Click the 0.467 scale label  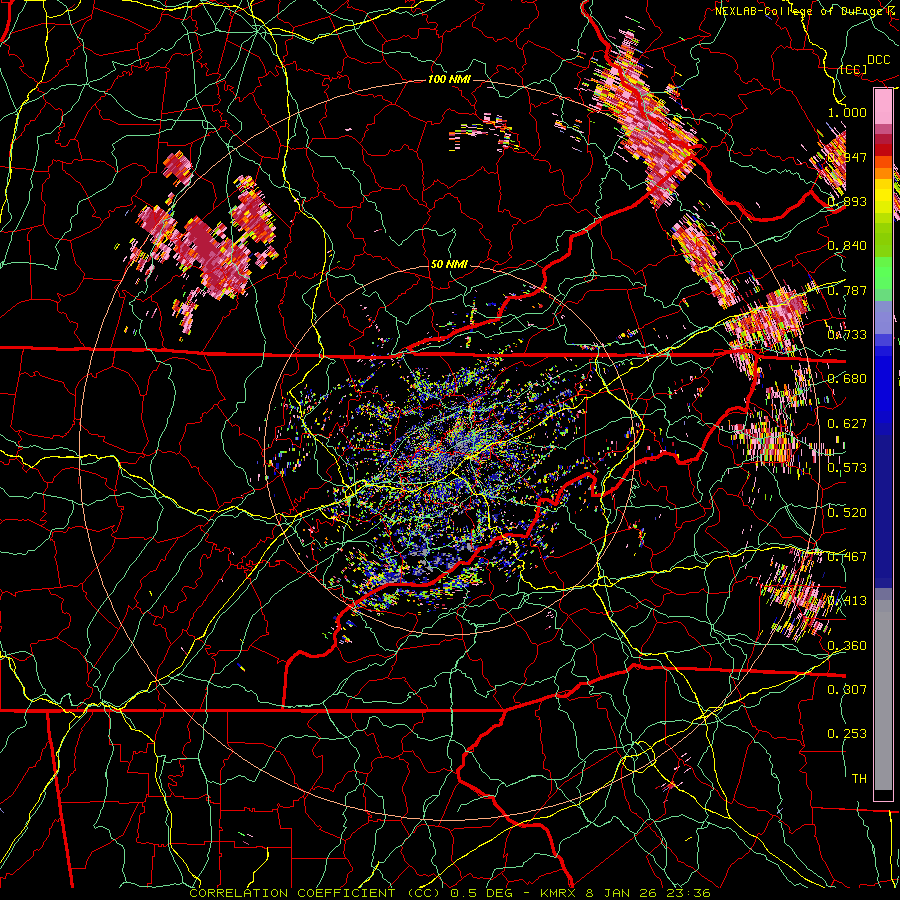coord(847,557)
